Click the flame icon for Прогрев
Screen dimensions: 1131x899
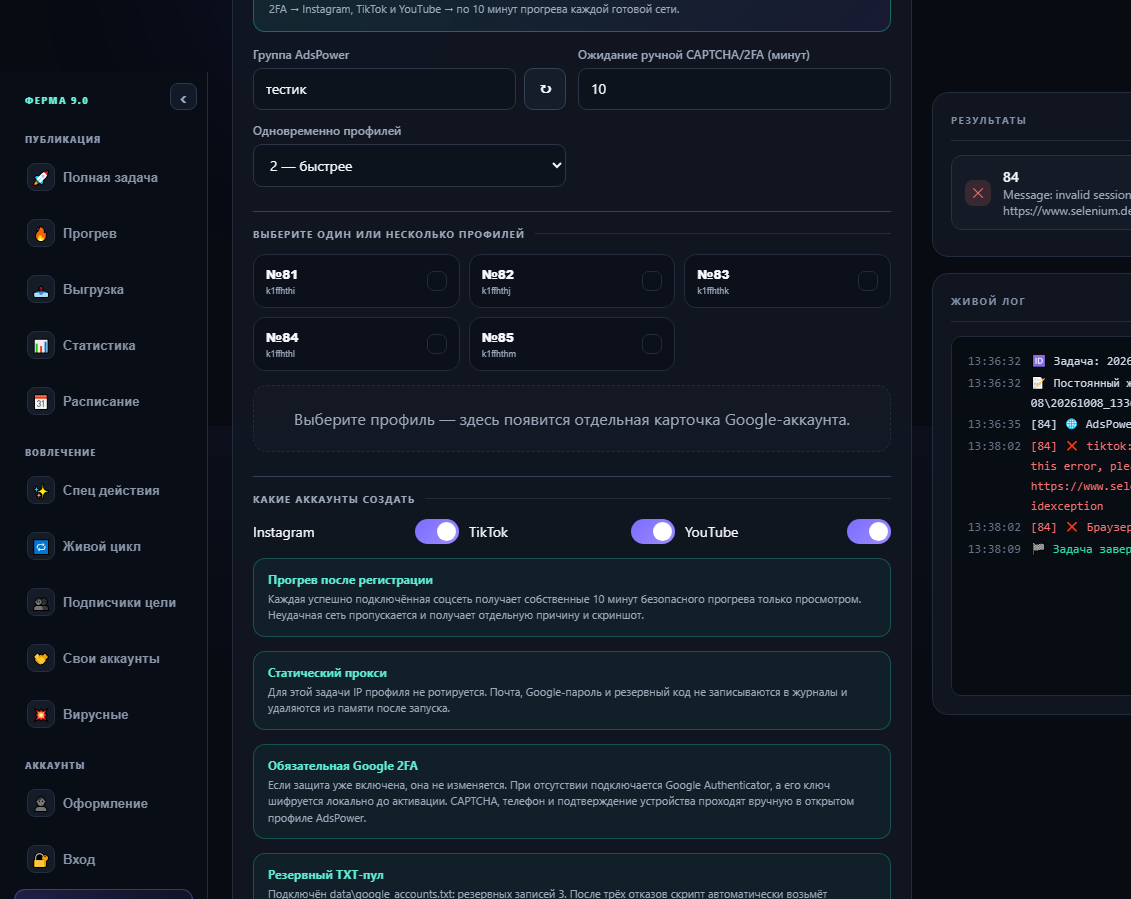[41, 234]
